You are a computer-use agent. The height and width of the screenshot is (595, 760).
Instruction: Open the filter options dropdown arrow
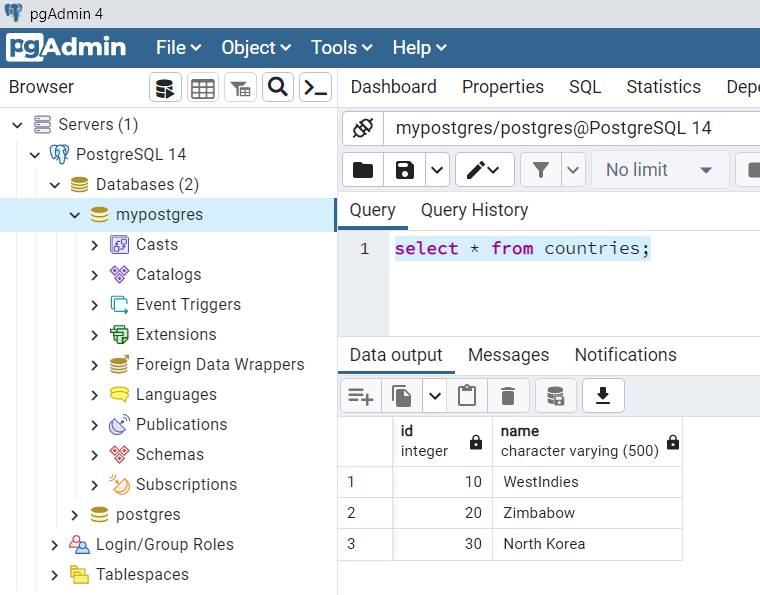point(573,170)
